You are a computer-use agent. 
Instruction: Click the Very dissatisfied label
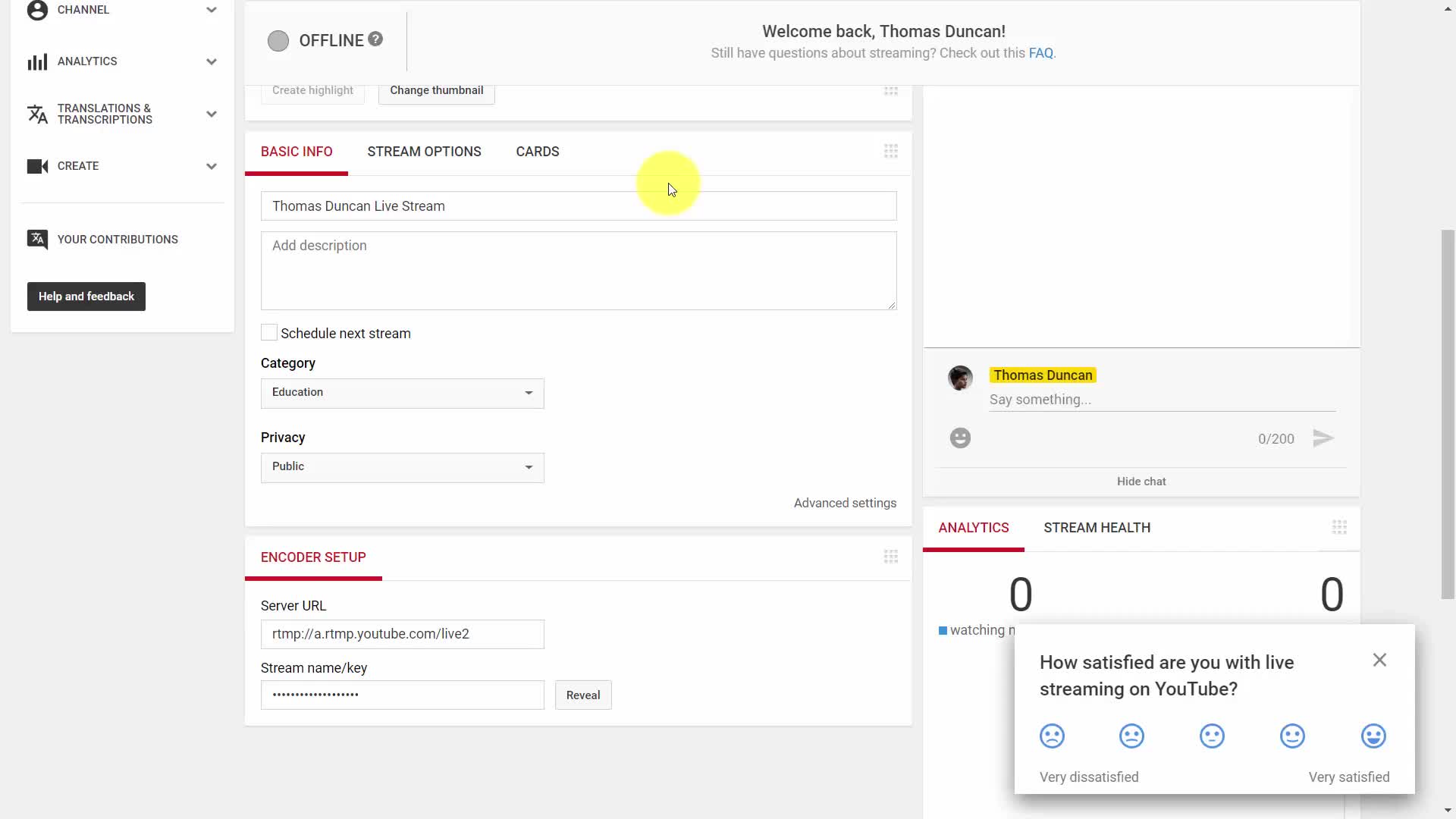click(x=1089, y=777)
